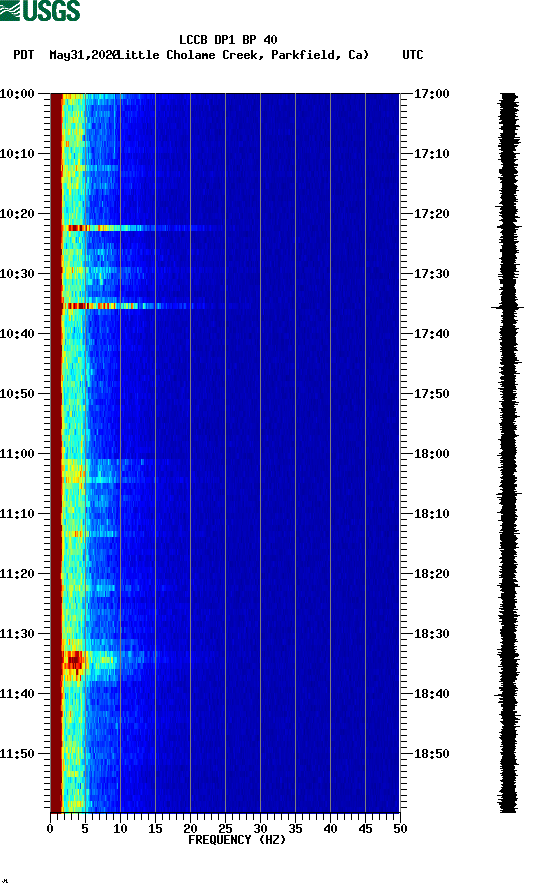Click the 50 Hz frequency axis label
552x892 pixels.
pos(400,829)
